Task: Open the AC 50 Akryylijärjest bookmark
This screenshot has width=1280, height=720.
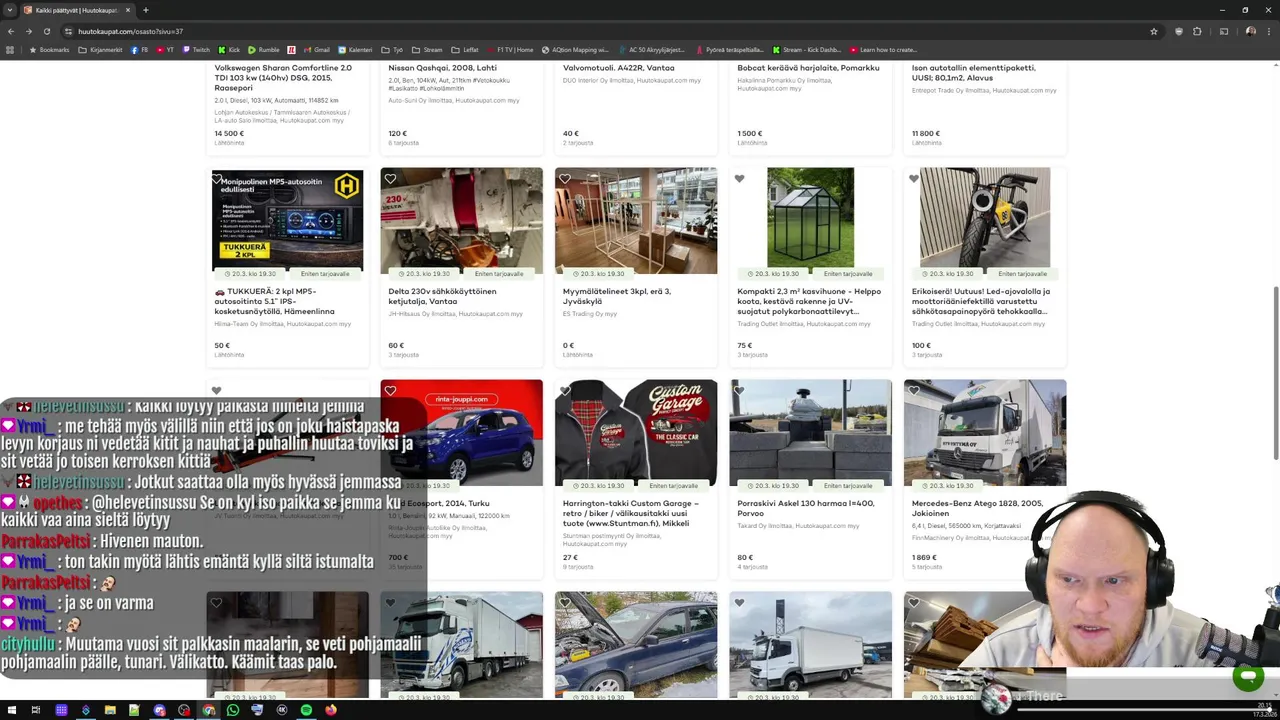Action: tap(651, 49)
